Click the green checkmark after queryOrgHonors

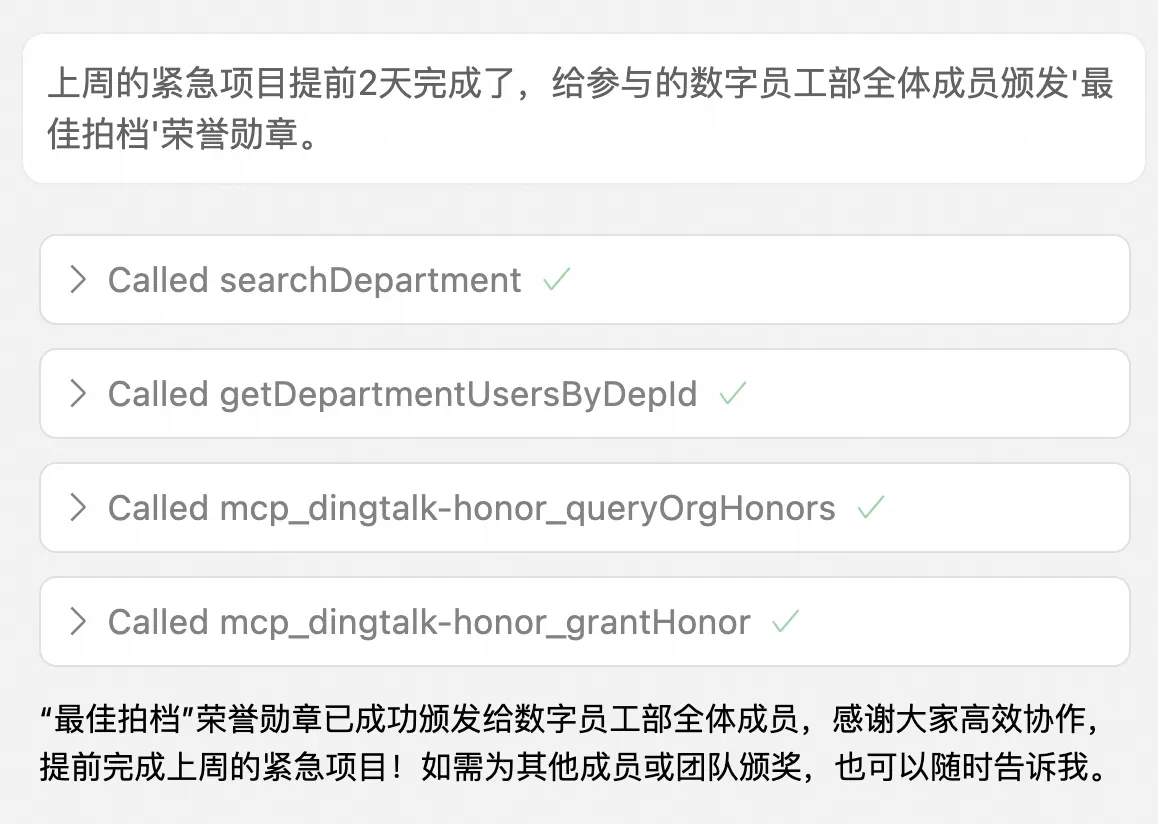pyautogui.click(x=871, y=508)
